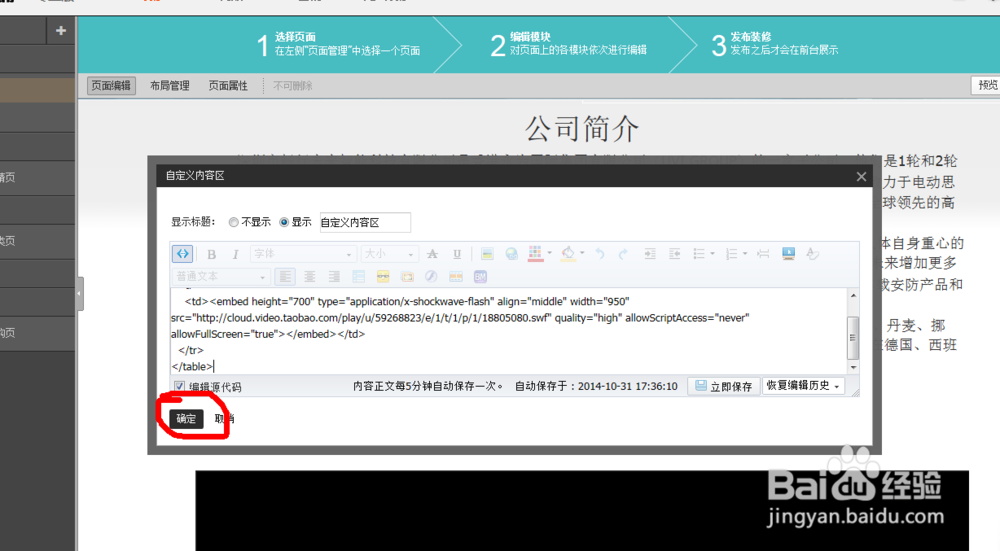Align text left
Viewport: 1000px width, 551px height.
(x=285, y=277)
